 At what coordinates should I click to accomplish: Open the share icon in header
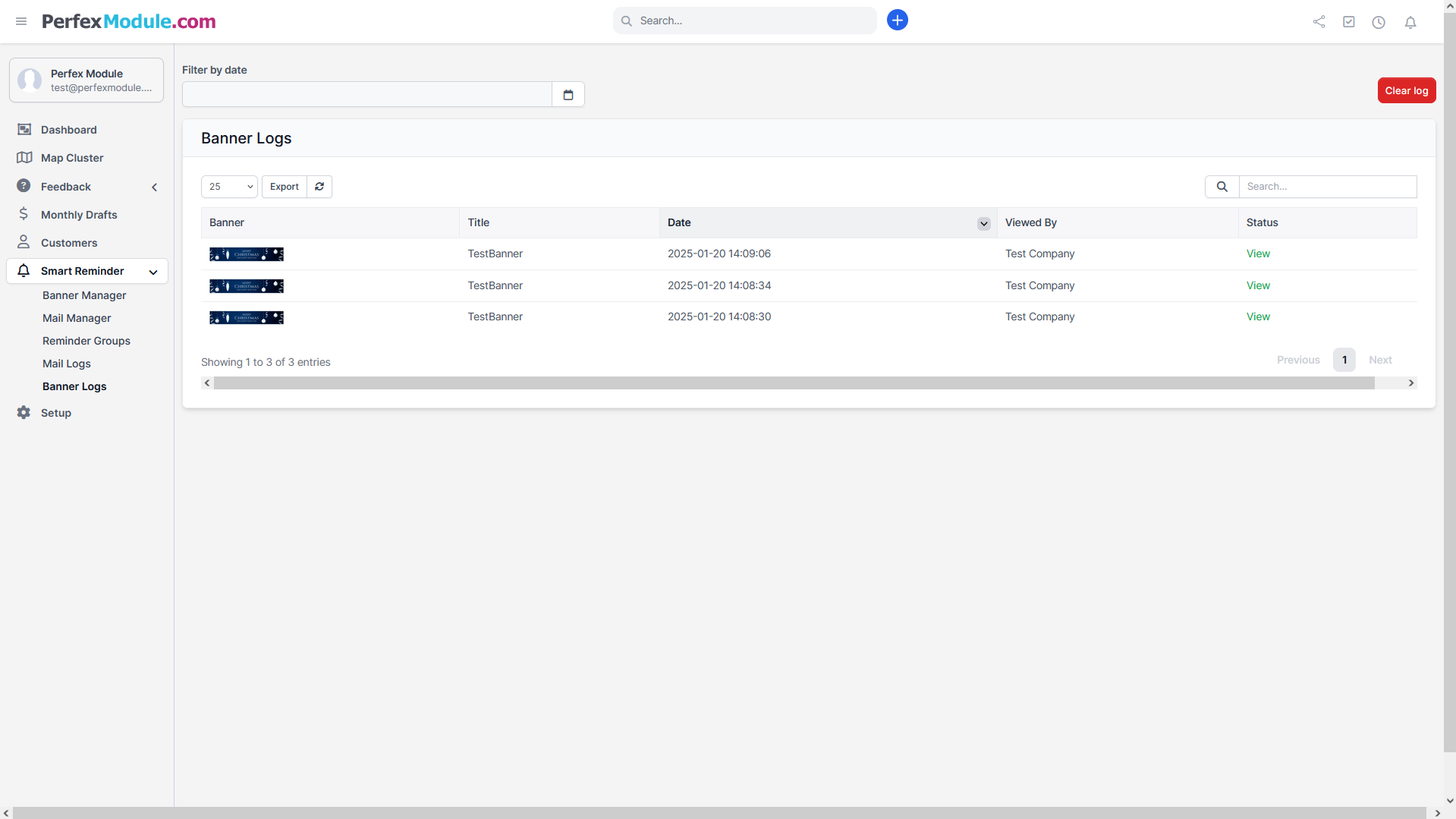(x=1319, y=22)
